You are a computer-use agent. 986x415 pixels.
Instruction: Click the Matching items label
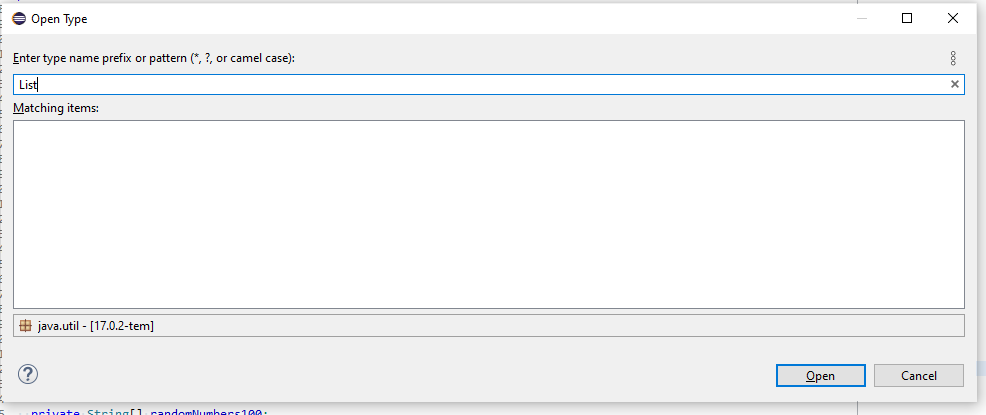point(57,108)
